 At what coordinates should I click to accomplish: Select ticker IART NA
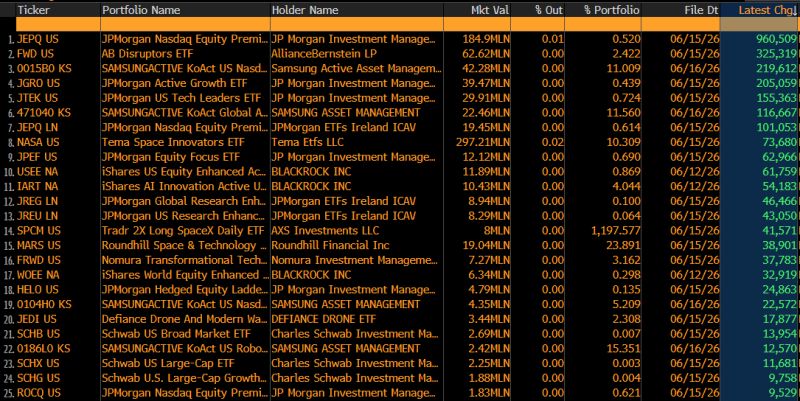click(37, 186)
